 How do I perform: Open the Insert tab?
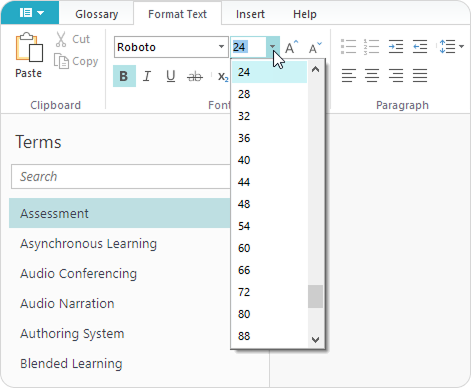(x=250, y=14)
